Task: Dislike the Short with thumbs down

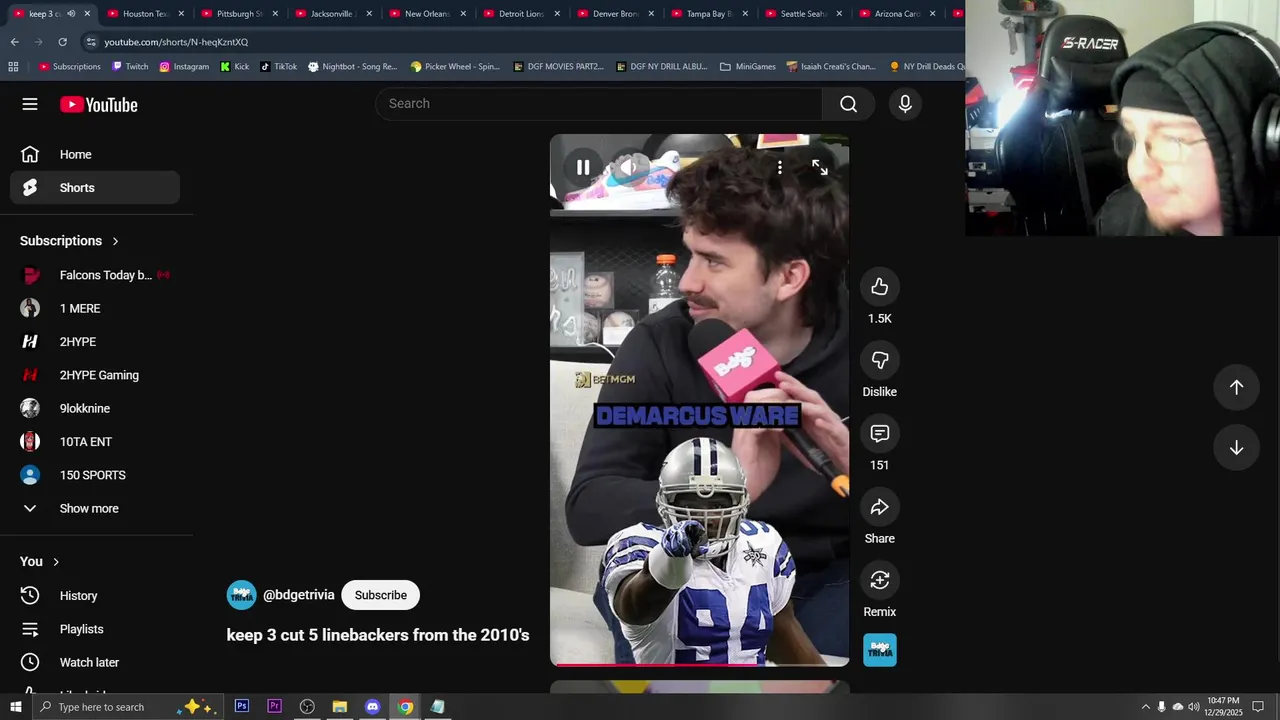Action: (x=880, y=360)
